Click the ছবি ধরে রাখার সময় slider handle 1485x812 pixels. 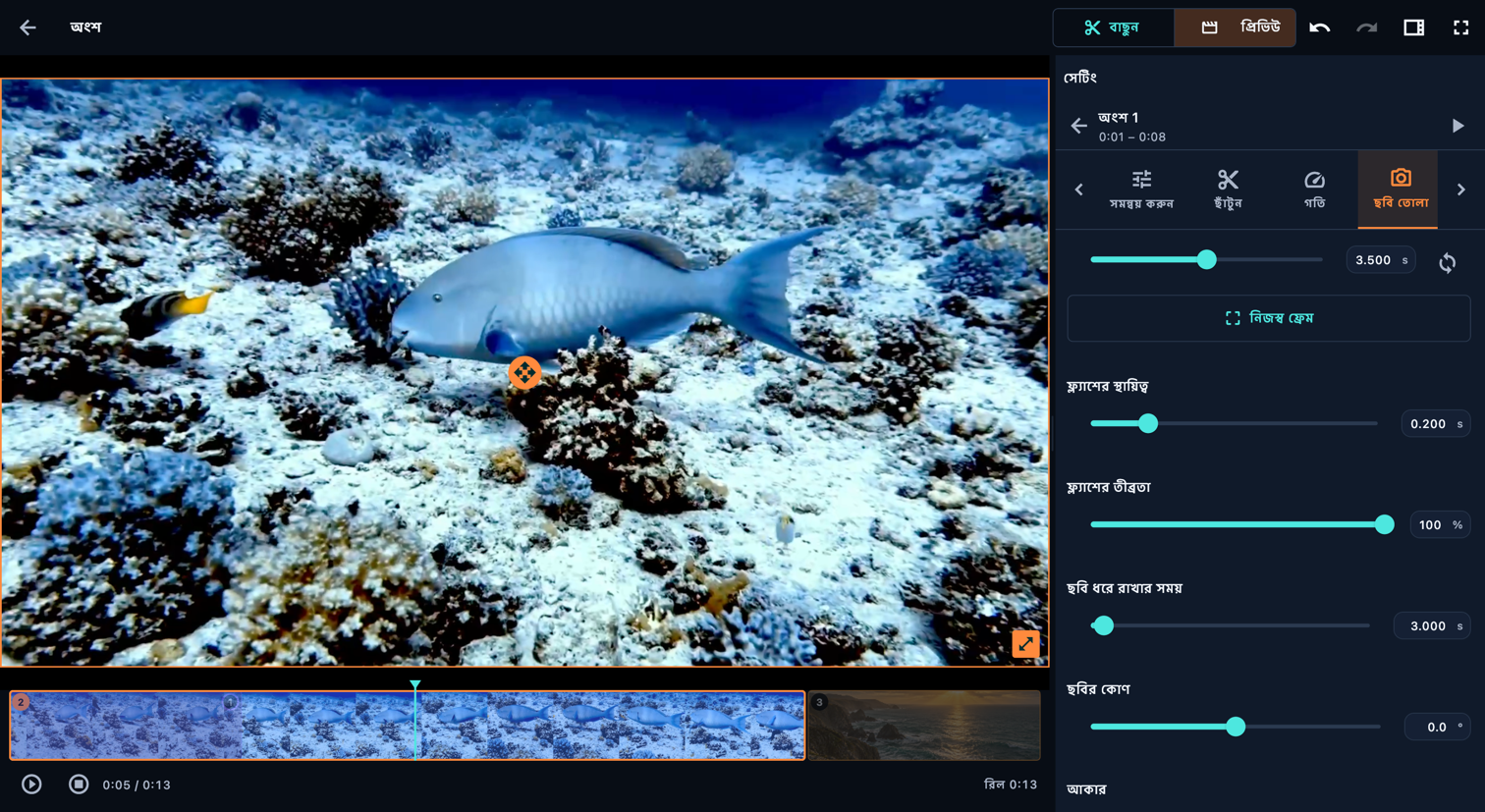coord(1104,625)
